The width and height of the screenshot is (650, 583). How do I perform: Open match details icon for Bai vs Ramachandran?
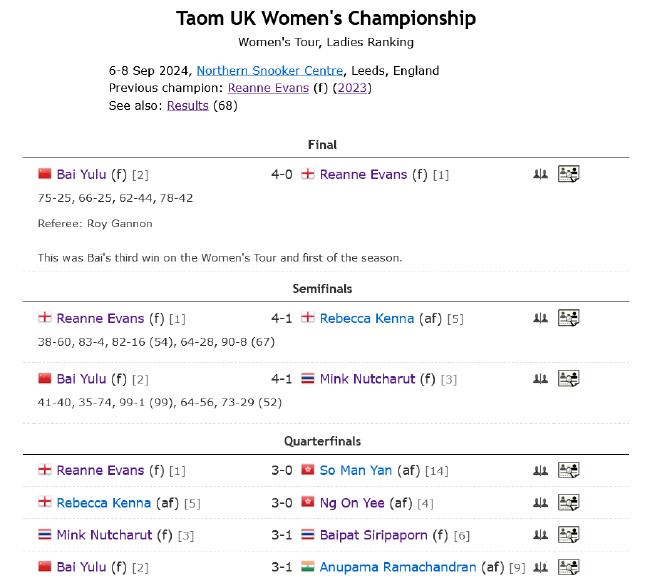(x=568, y=567)
